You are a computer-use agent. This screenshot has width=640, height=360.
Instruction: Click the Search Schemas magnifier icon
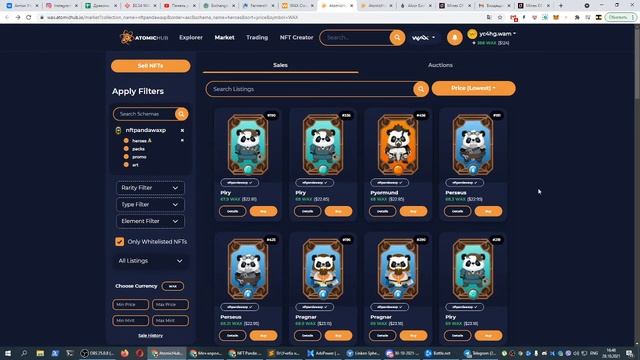pyautogui.click(x=182, y=114)
